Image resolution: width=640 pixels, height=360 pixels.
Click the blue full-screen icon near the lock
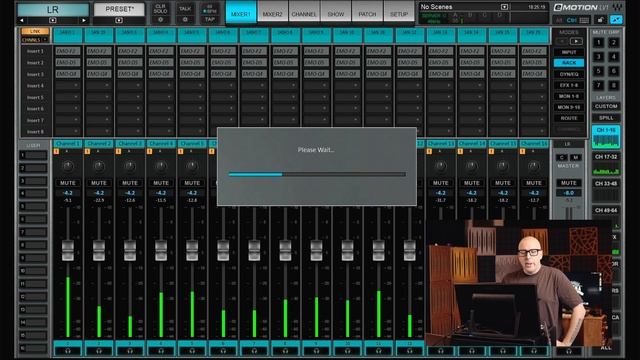pos(616,20)
